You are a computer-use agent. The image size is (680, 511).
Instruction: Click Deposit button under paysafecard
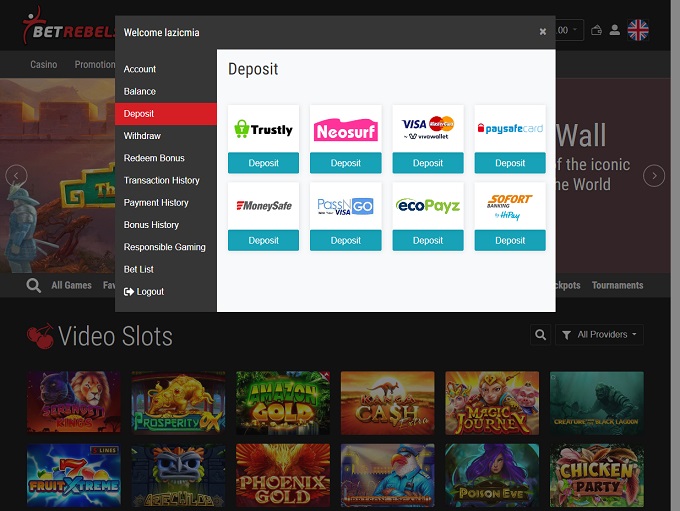point(509,163)
